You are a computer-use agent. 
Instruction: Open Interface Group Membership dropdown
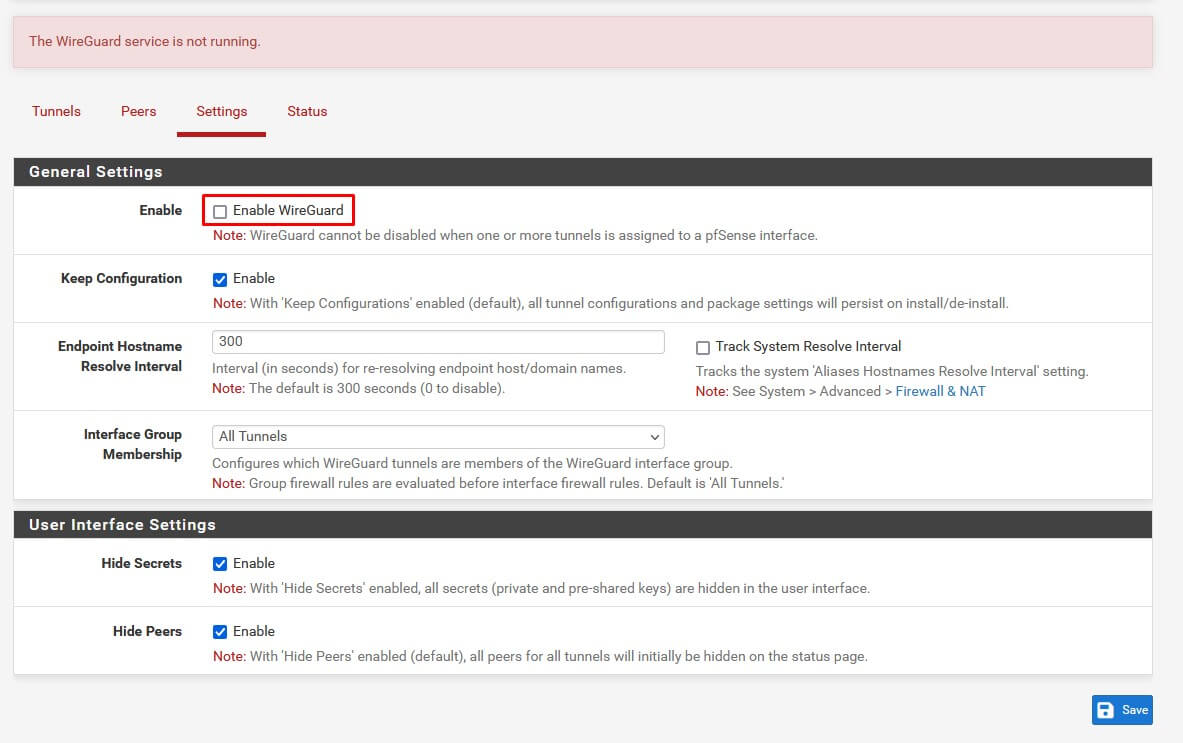[438, 437]
